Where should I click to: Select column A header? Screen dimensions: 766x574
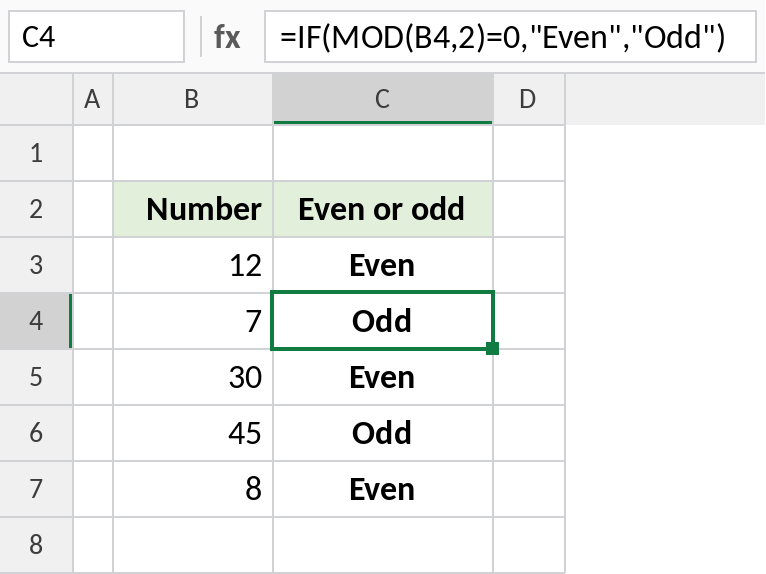point(93,99)
